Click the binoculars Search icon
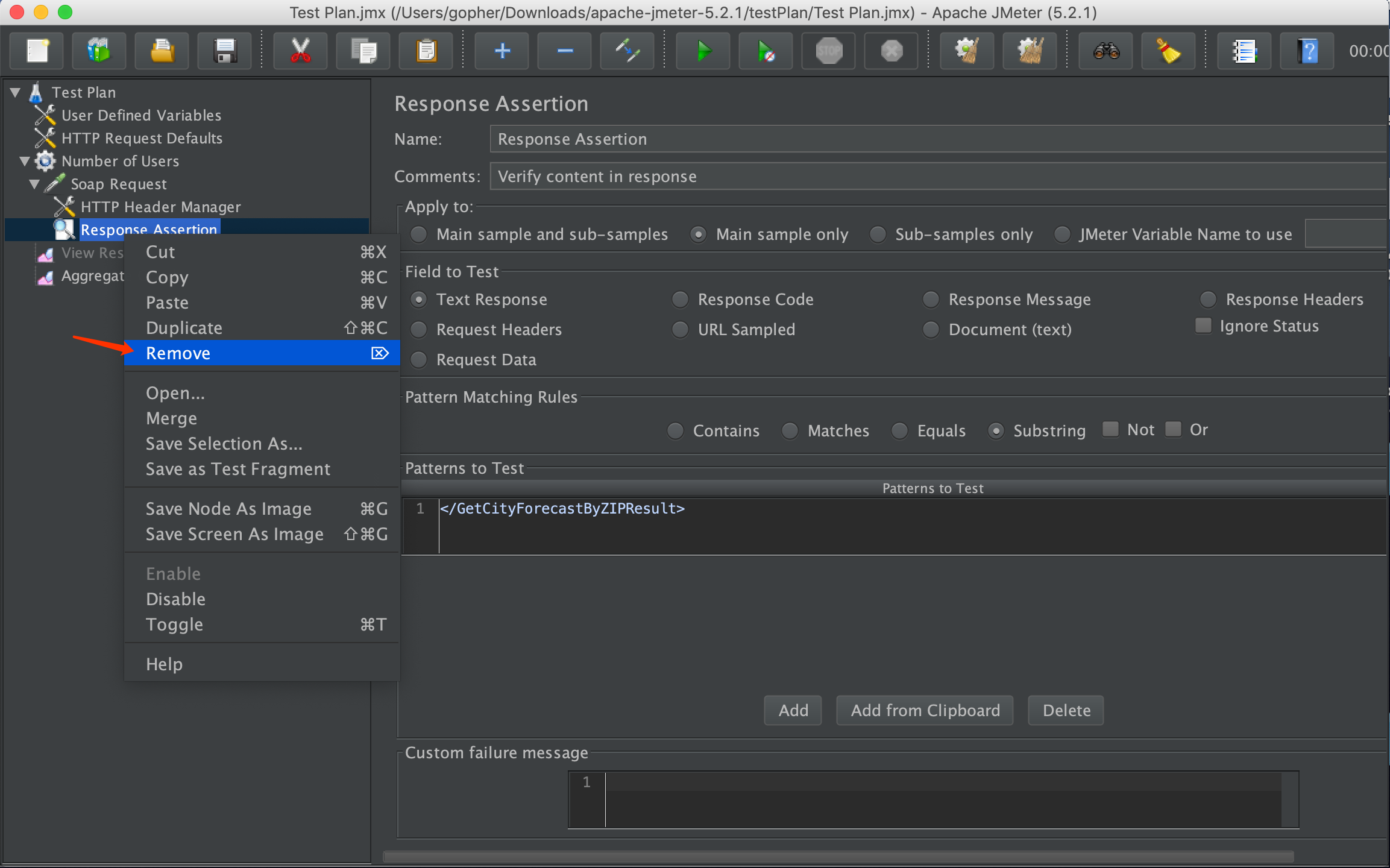Image resolution: width=1390 pixels, height=868 pixels. [x=1106, y=51]
